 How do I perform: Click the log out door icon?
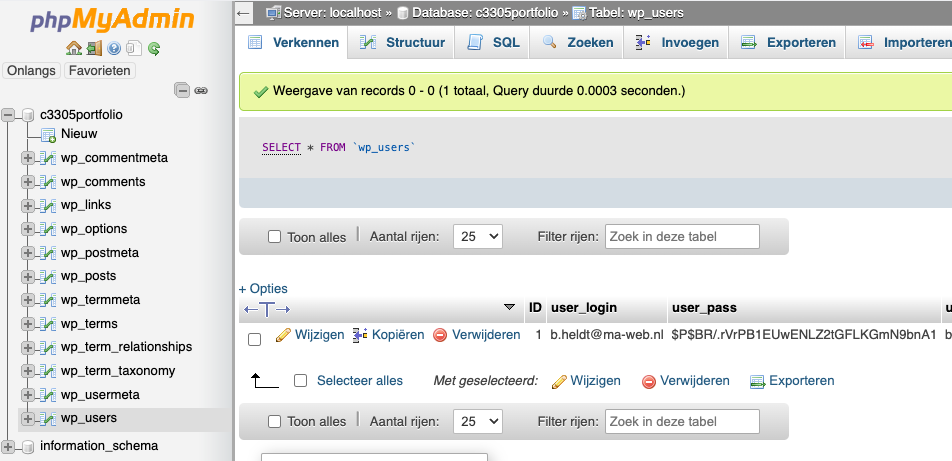94,48
